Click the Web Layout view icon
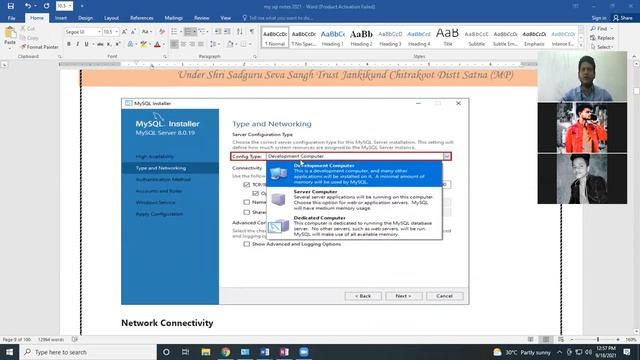 pyautogui.click(x=561, y=339)
